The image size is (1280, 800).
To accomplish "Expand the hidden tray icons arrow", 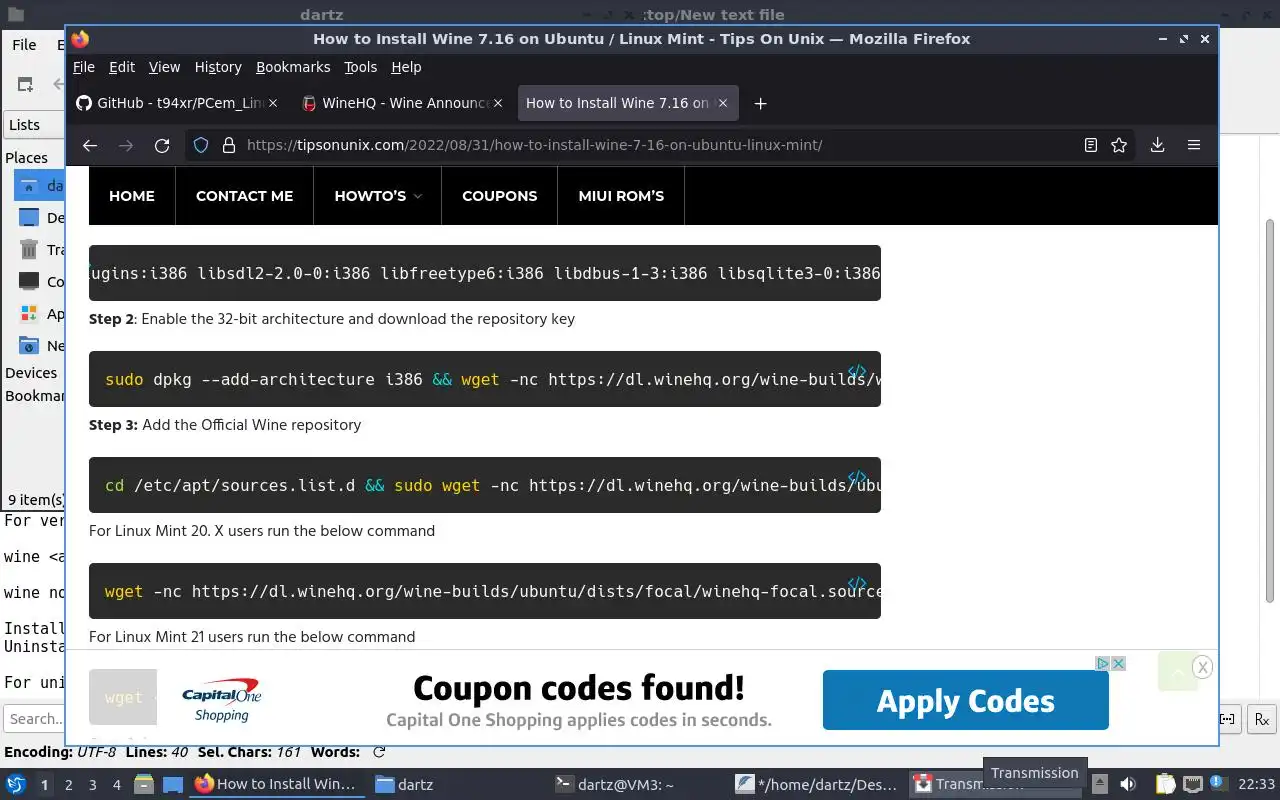I will [1099, 784].
